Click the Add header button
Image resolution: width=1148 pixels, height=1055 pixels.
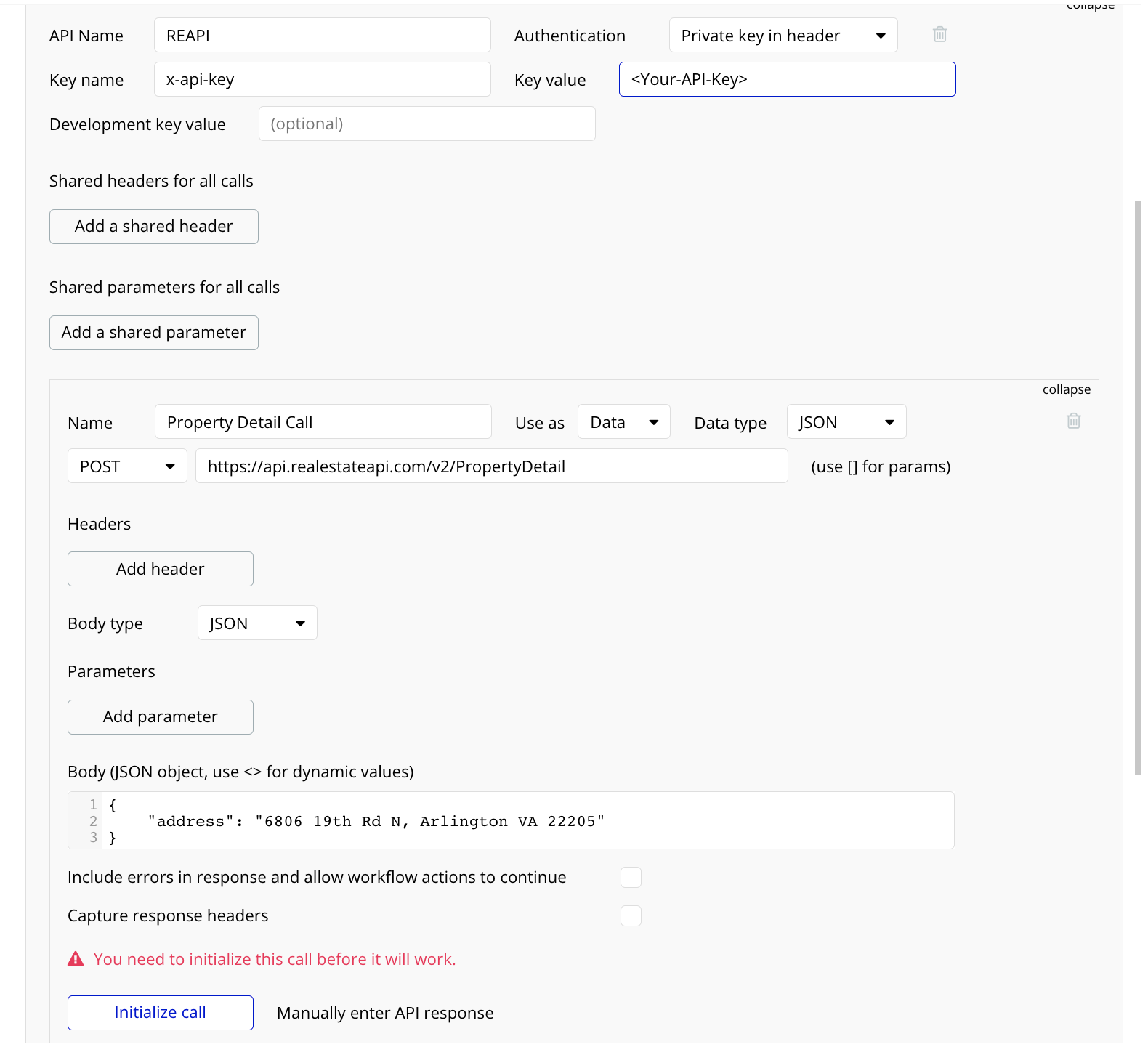tap(161, 569)
